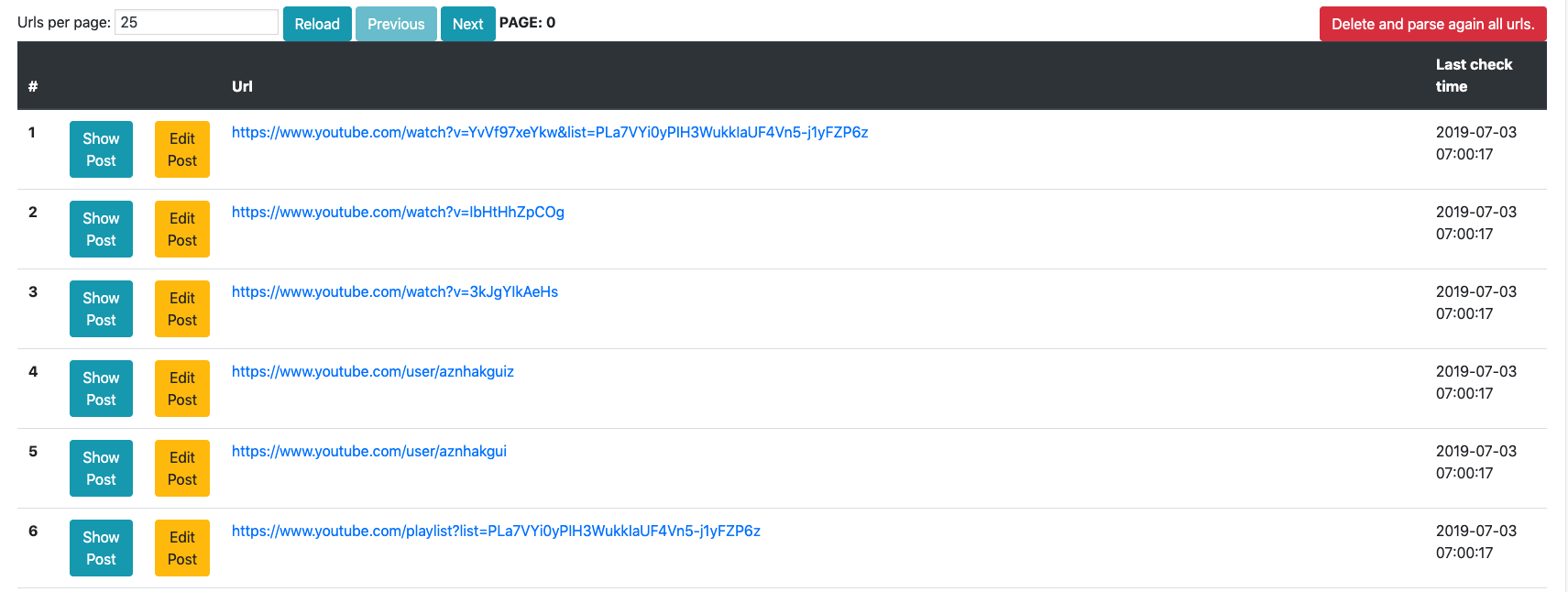Show Post for row 2
1568x592 pixels.
coord(101,228)
